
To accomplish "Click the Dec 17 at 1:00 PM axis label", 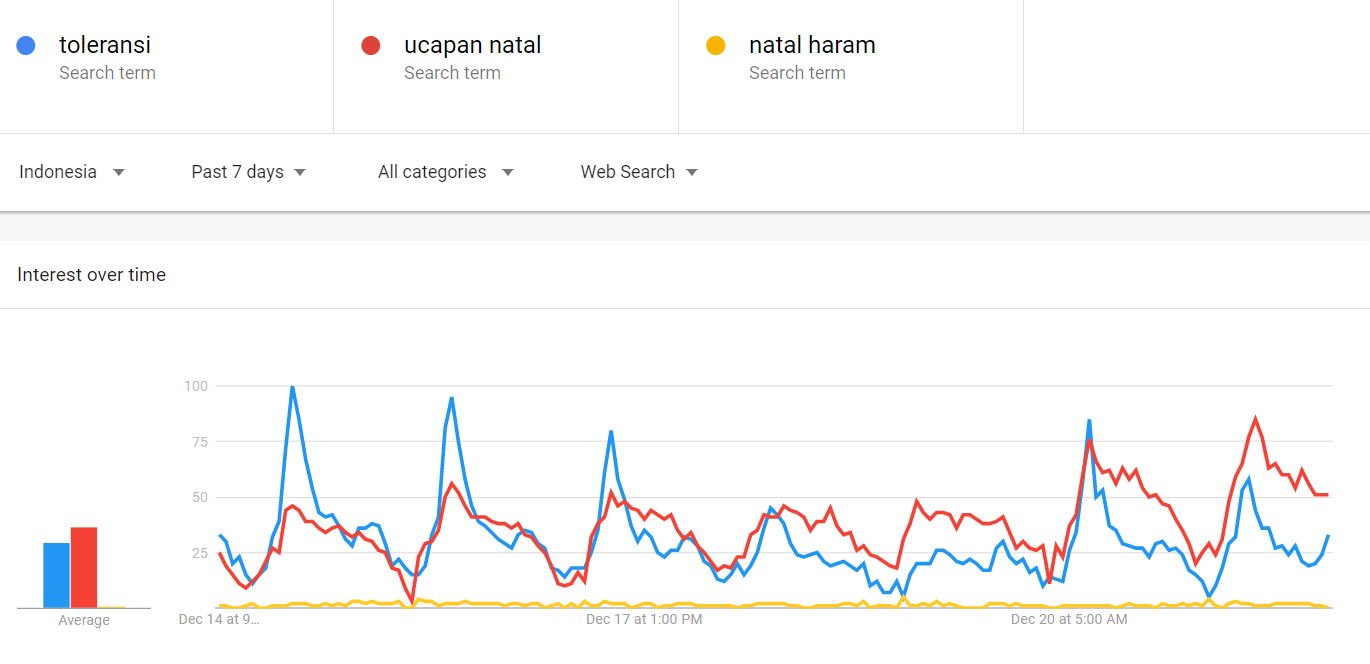I will (644, 620).
